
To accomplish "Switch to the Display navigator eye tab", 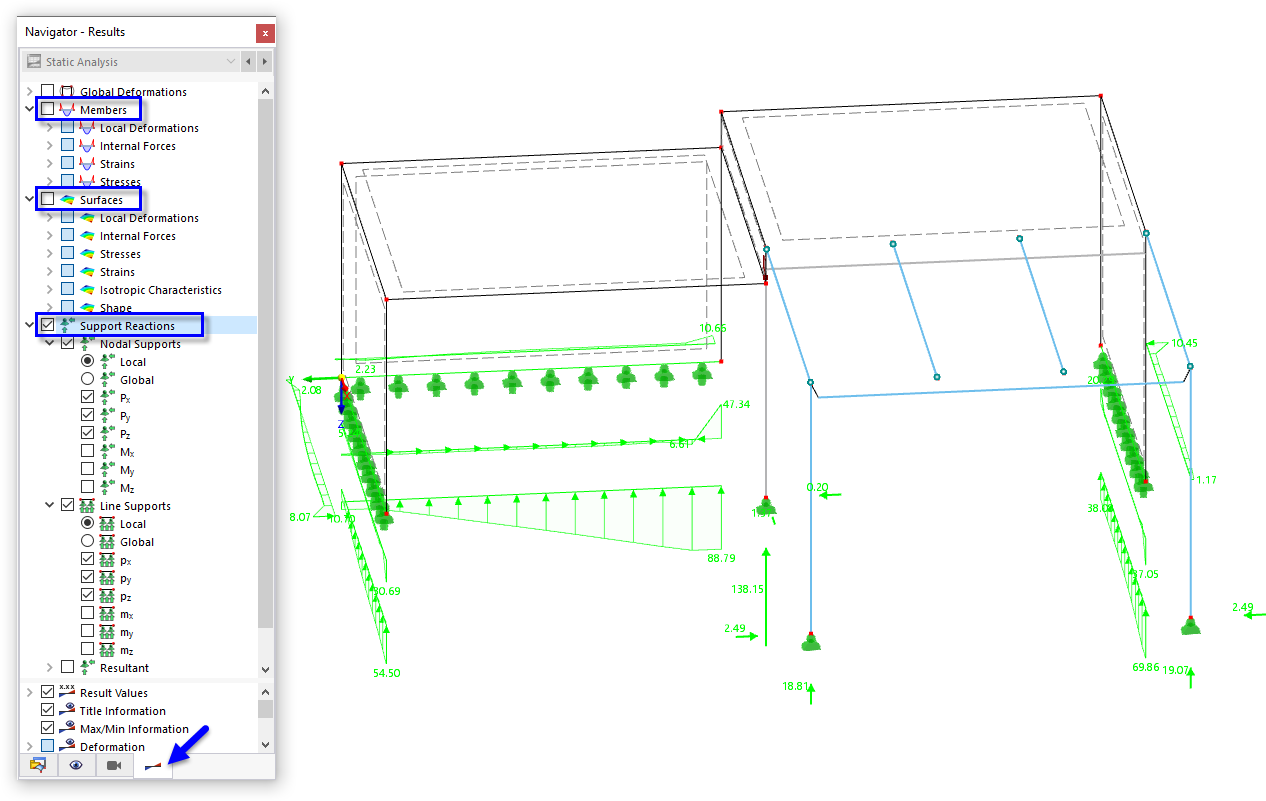I will click(x=76, y=765).
